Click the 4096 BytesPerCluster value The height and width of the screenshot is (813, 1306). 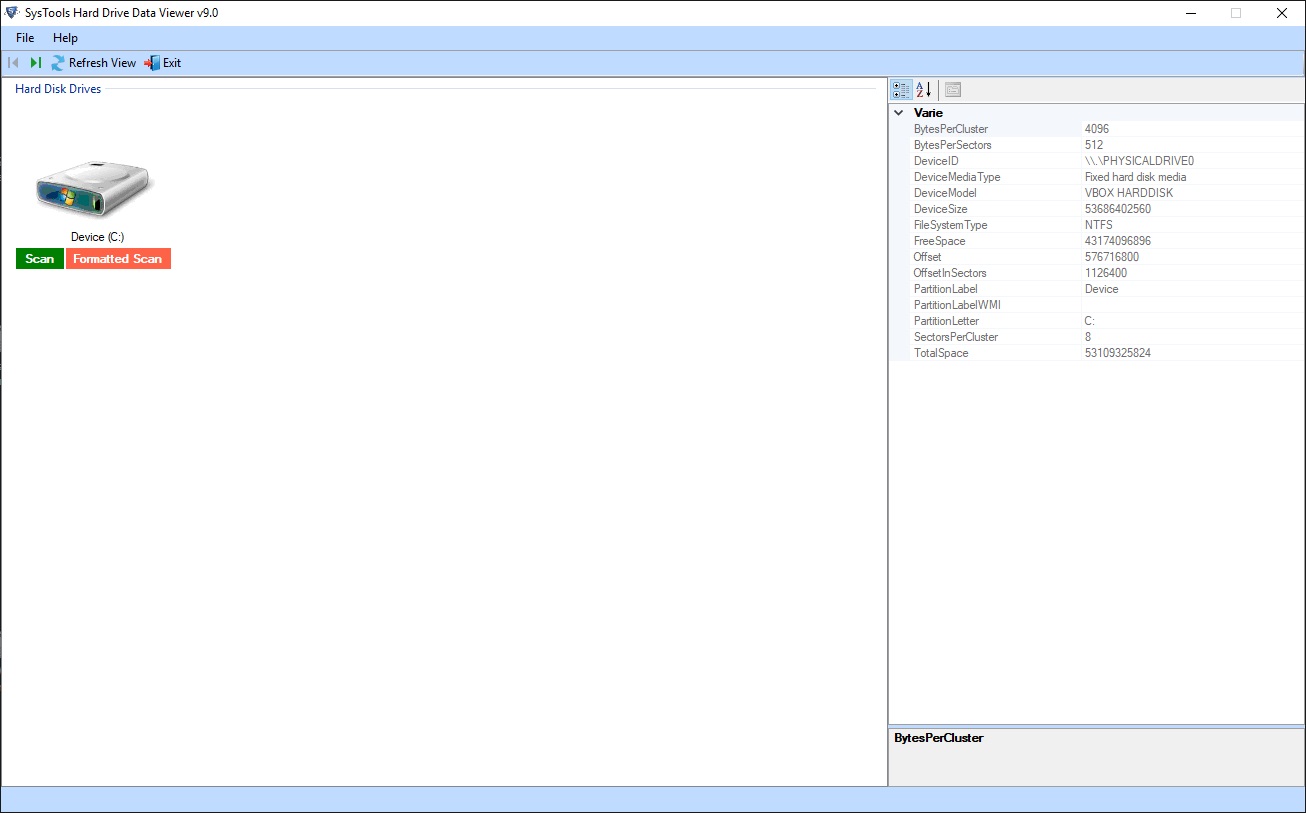(1097, 129)
